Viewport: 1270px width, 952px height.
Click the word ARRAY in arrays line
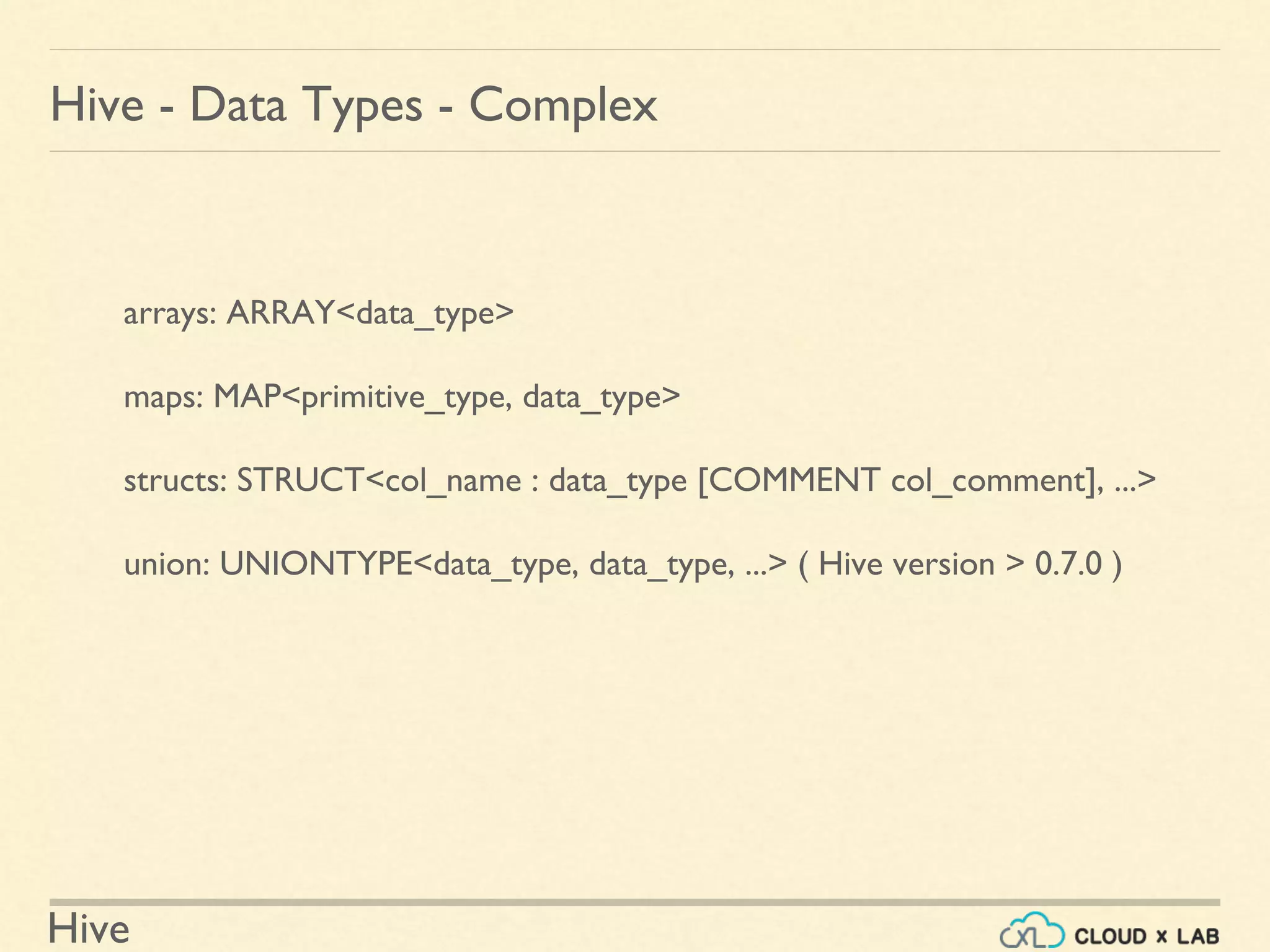click(280, 312)
